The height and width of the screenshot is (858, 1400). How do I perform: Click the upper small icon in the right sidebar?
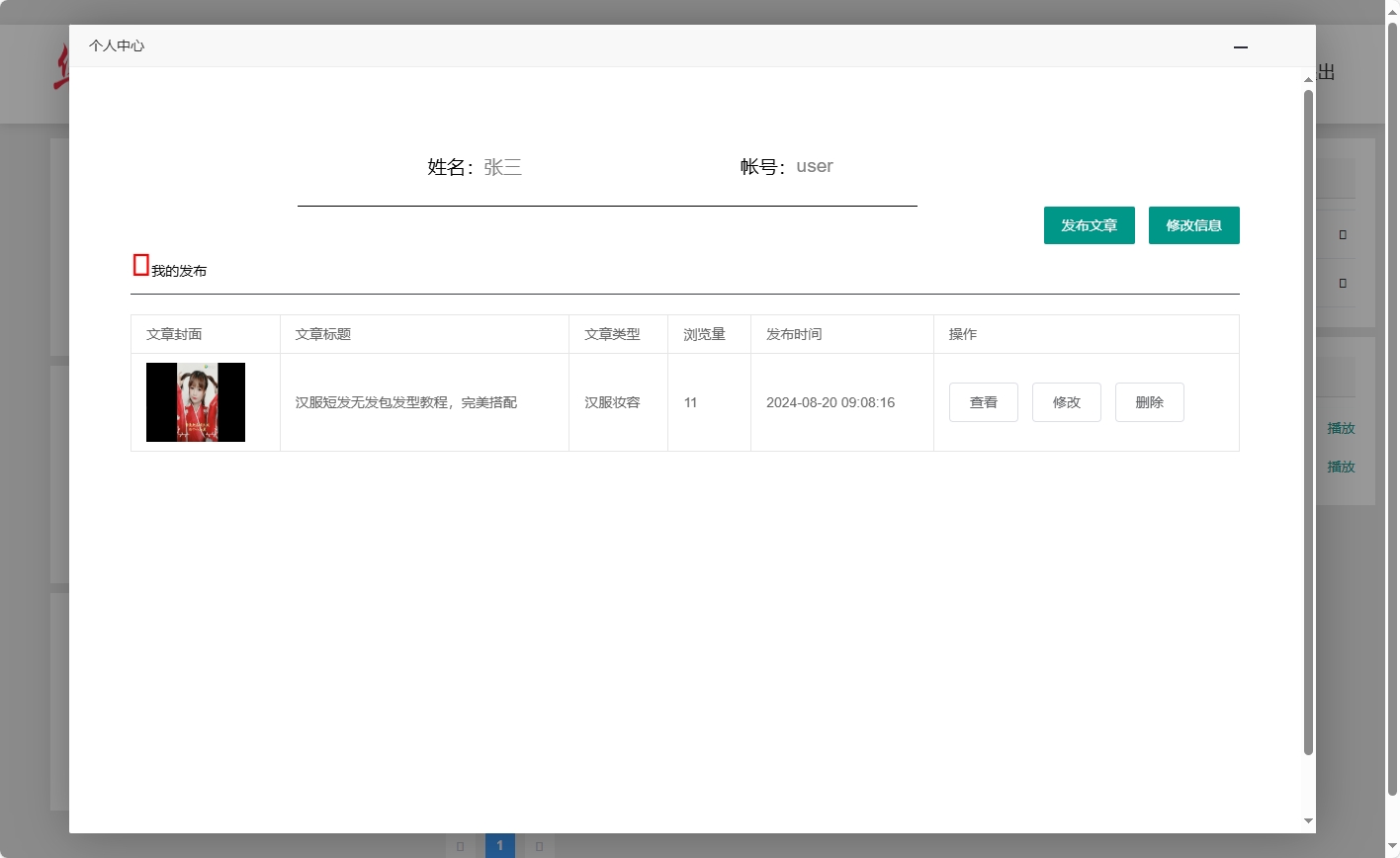[1342, 234]
